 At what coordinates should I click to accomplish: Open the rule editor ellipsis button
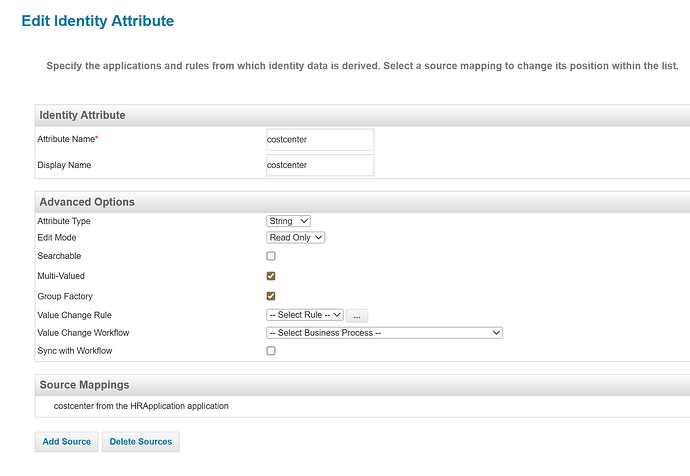pos(357,315)
